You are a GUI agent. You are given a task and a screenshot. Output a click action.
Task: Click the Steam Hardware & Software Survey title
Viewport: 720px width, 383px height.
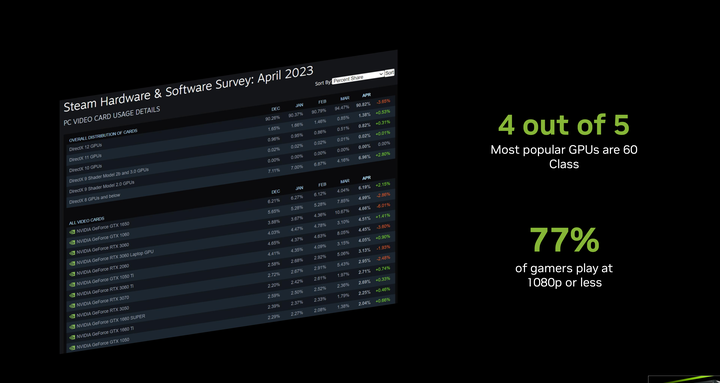(188, 89)
